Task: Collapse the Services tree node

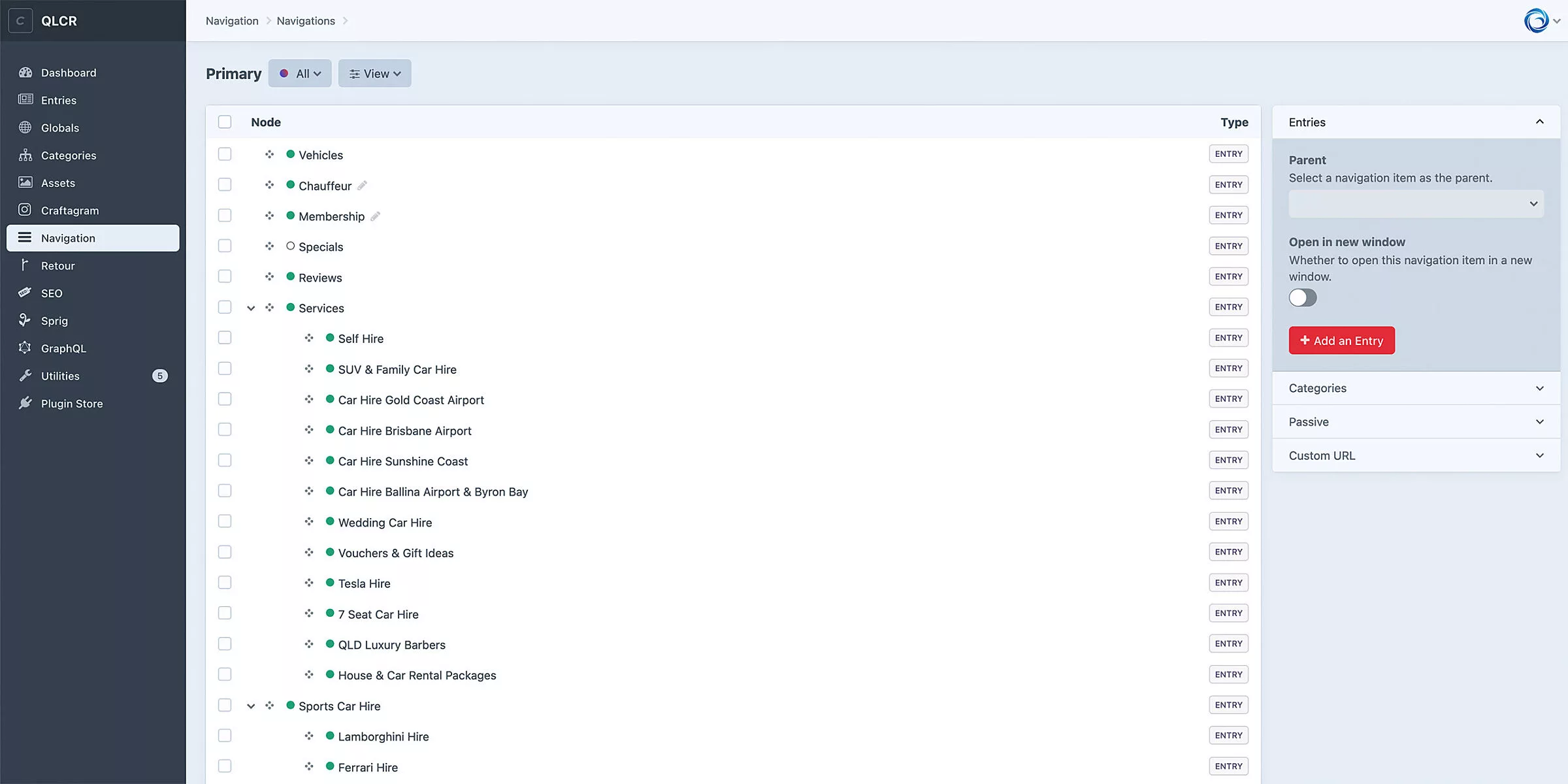Action: tap(251, 308)
